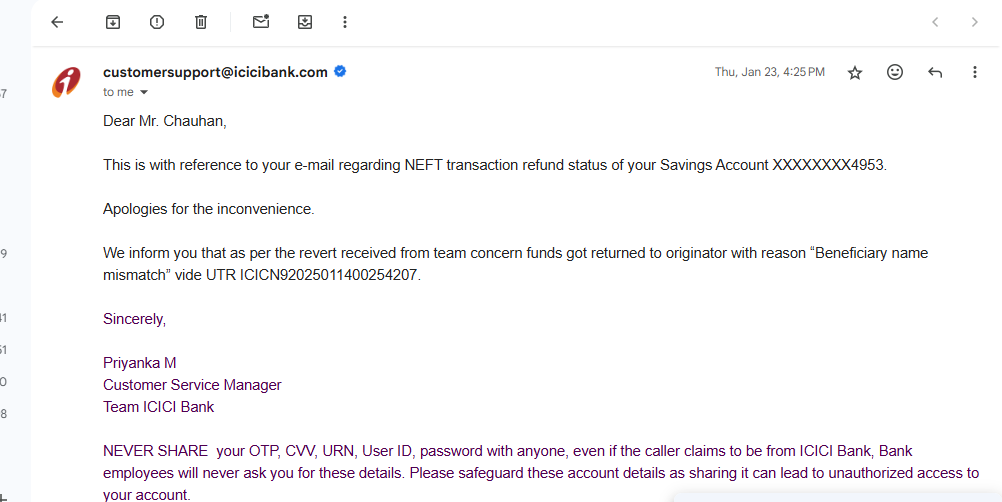The image size is (1002, 502).
Task: Reply to the customersupport email
Action: tap(935, 72)
